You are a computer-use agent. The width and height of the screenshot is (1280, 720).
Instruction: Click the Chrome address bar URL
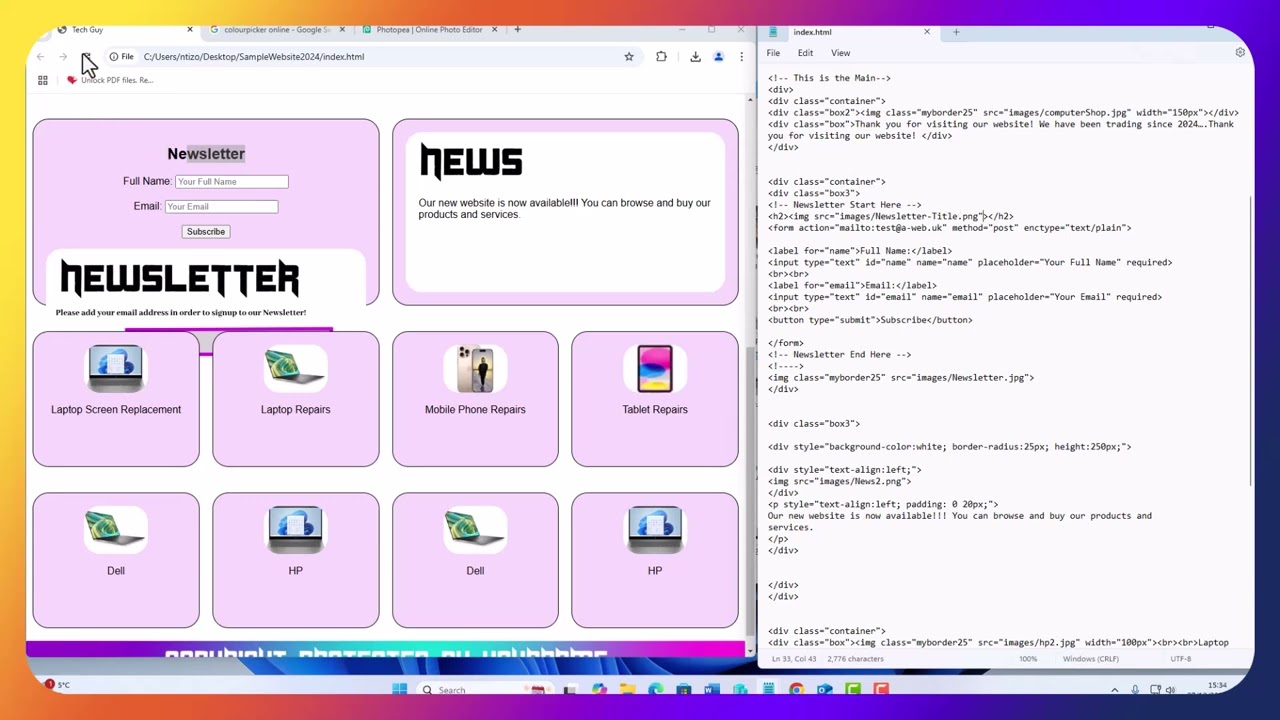pyautogui.click(x=254, y=57)
